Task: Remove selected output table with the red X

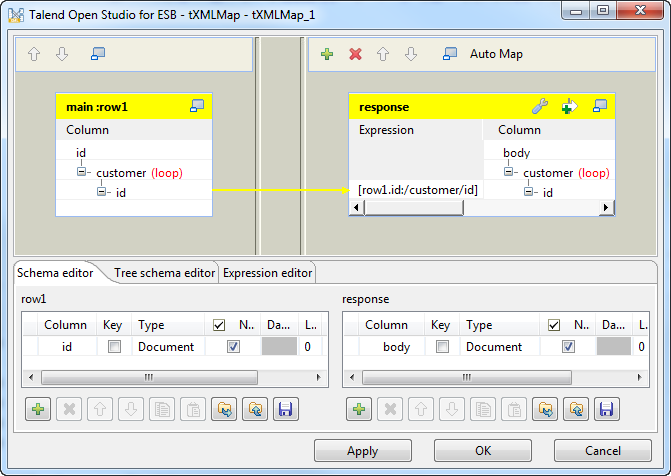Action: 355,54
